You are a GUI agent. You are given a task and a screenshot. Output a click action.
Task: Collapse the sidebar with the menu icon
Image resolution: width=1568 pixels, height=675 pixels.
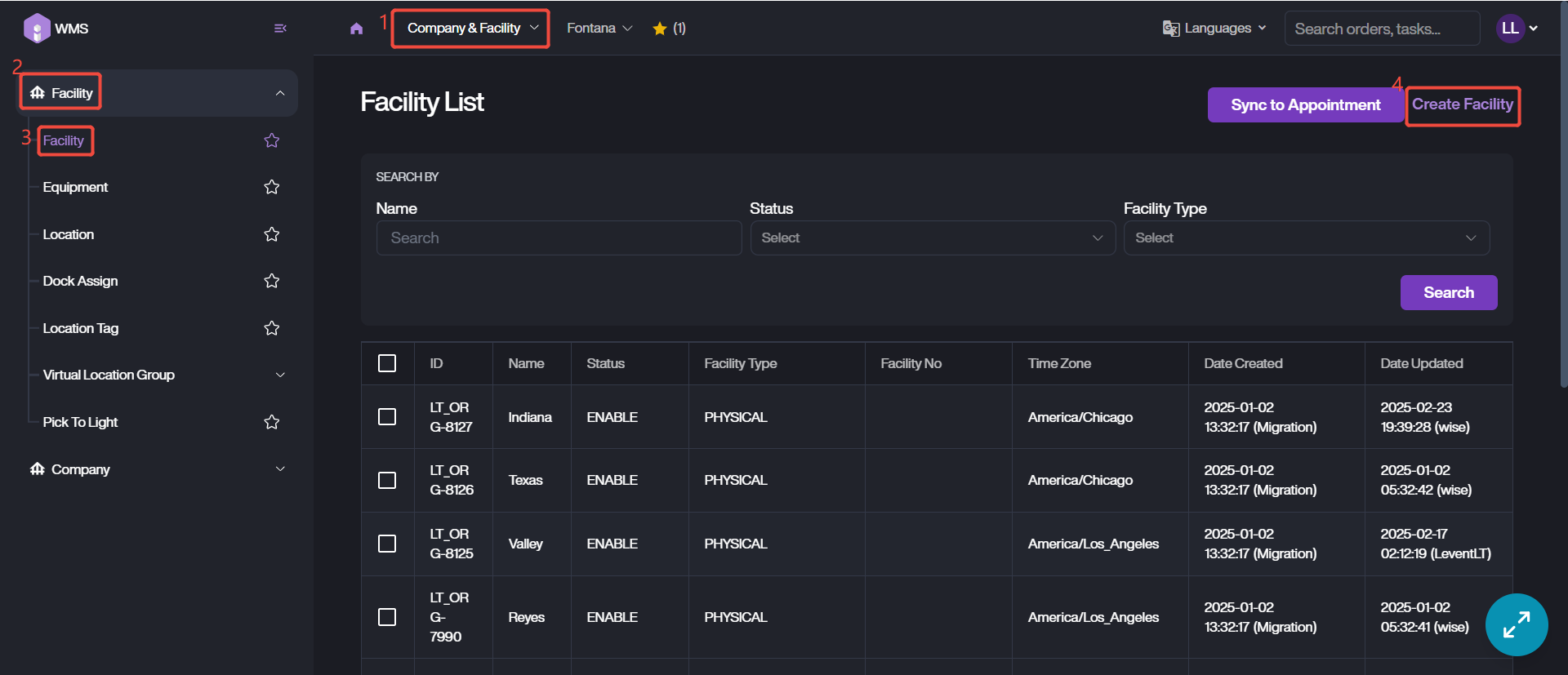click(280, 29)
